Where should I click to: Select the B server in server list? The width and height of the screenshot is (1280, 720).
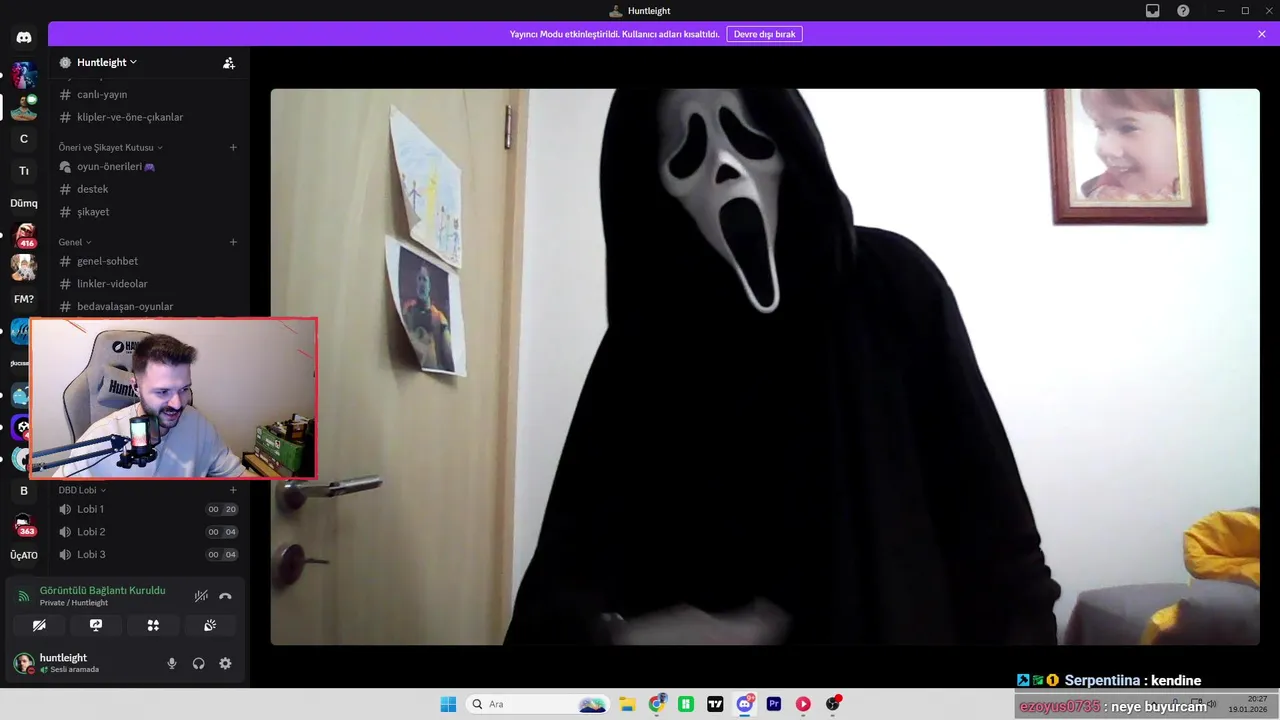(x=24, y=491)
